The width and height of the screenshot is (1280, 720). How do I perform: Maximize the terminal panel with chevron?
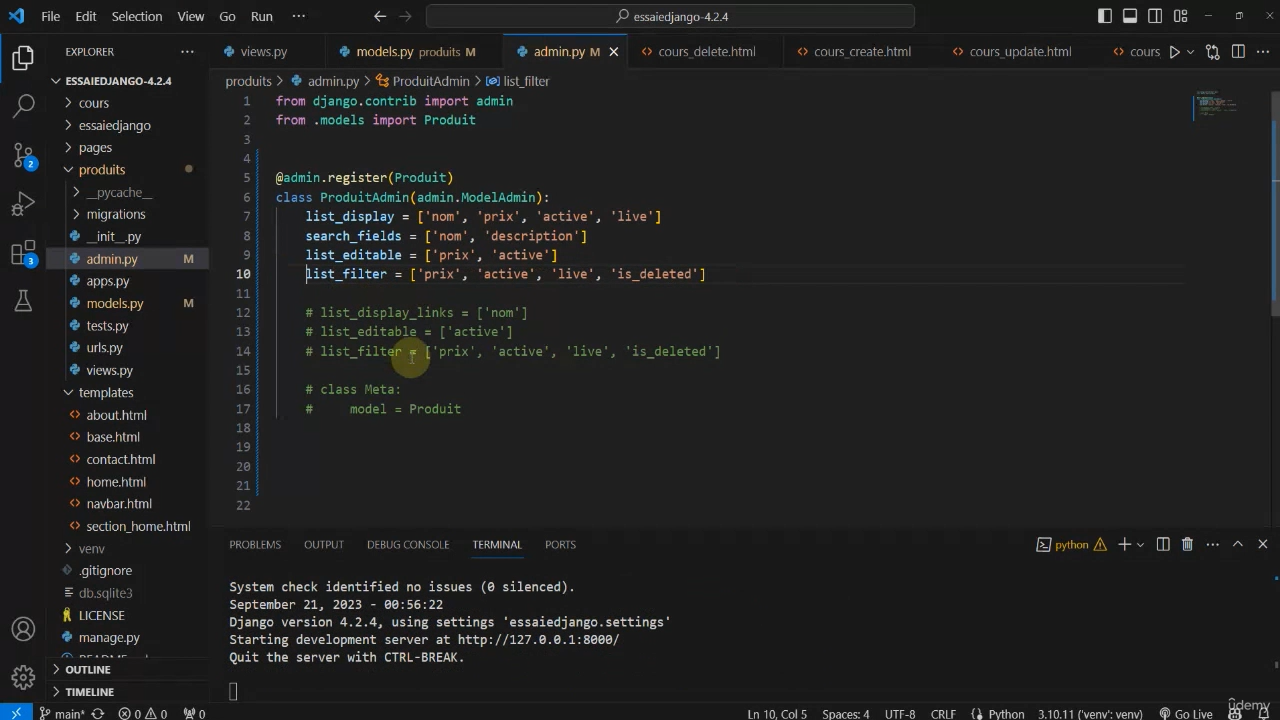coord(1237,544)
